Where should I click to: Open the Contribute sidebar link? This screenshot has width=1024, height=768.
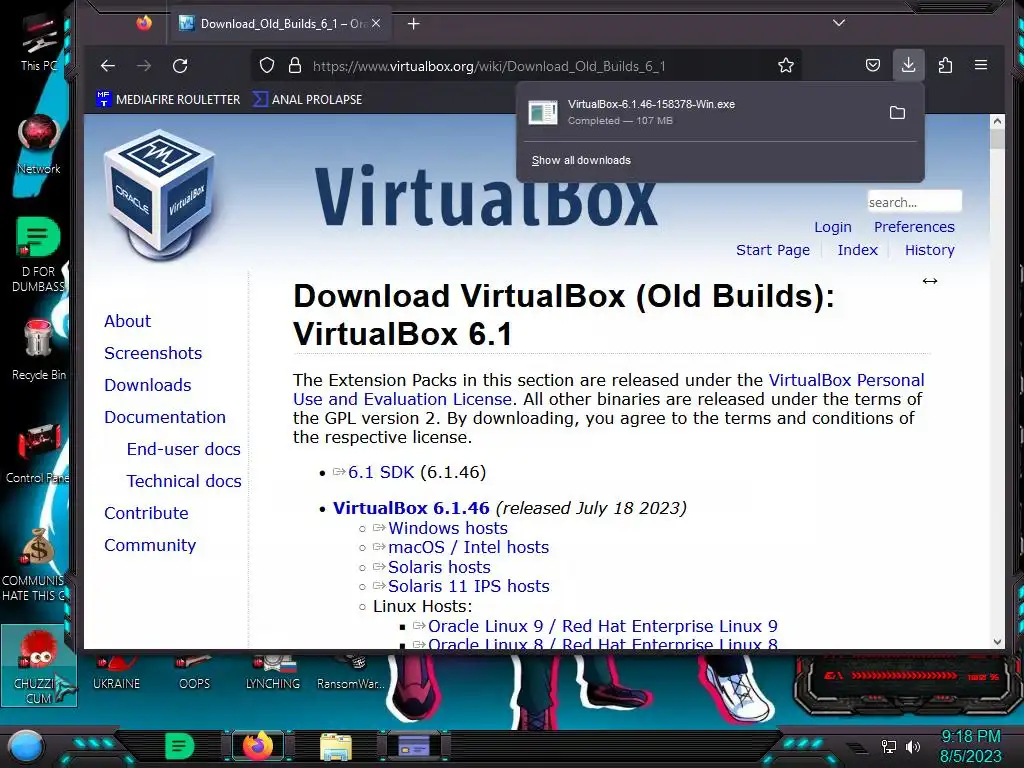pos(146,513)
